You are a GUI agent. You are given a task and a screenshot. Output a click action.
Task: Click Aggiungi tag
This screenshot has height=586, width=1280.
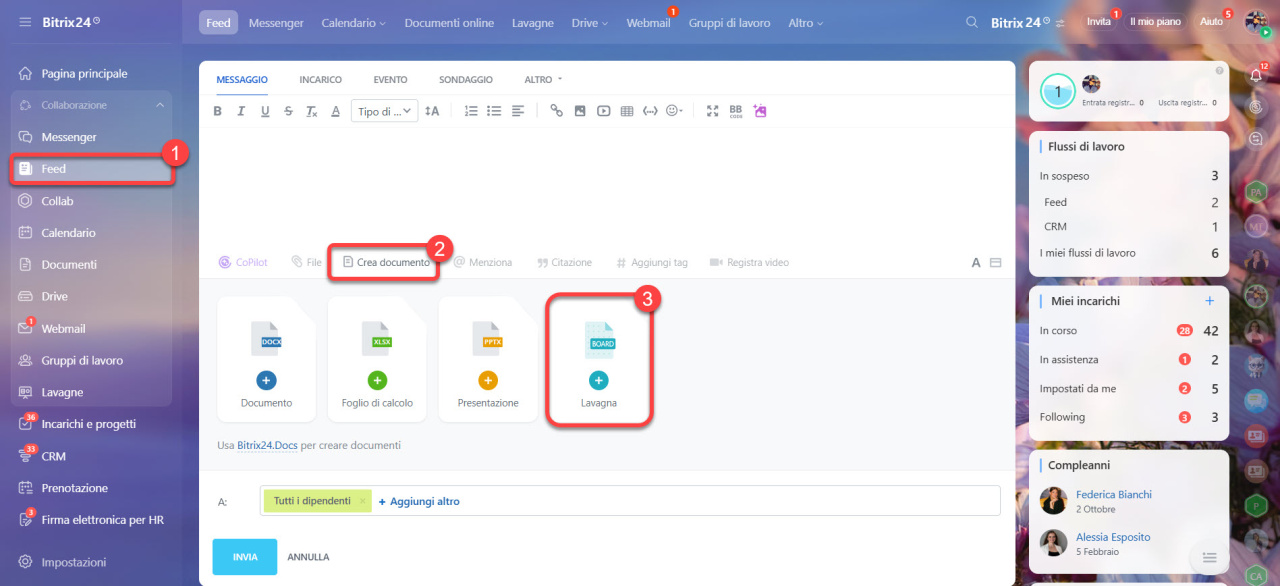[651, 262]
